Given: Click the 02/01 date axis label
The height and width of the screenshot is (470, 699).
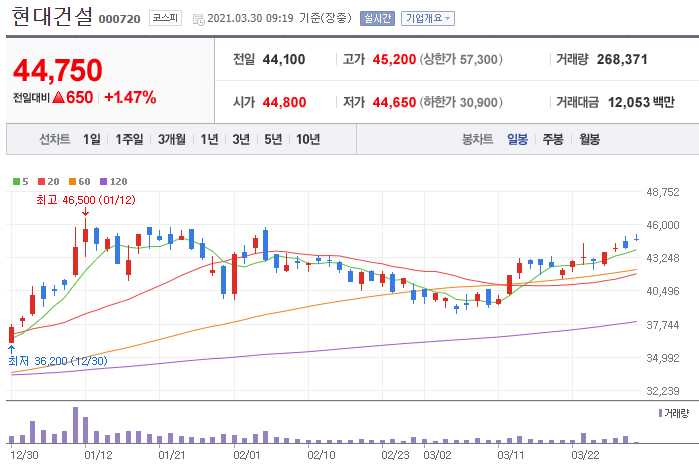Looking at the screenshot, I should [247, 455].
